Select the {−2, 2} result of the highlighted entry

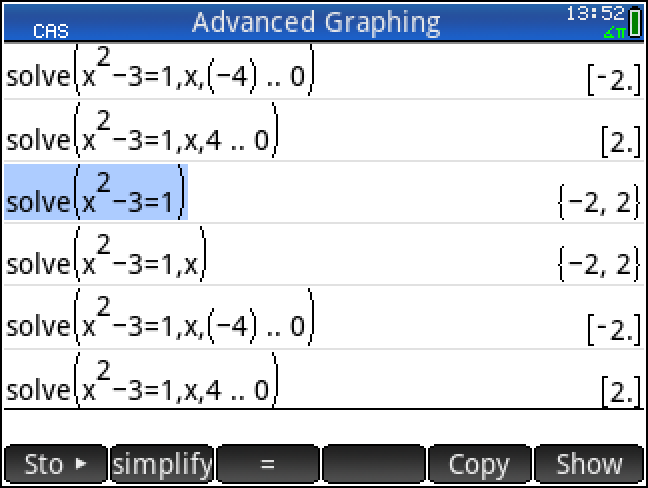pos(598,203)
